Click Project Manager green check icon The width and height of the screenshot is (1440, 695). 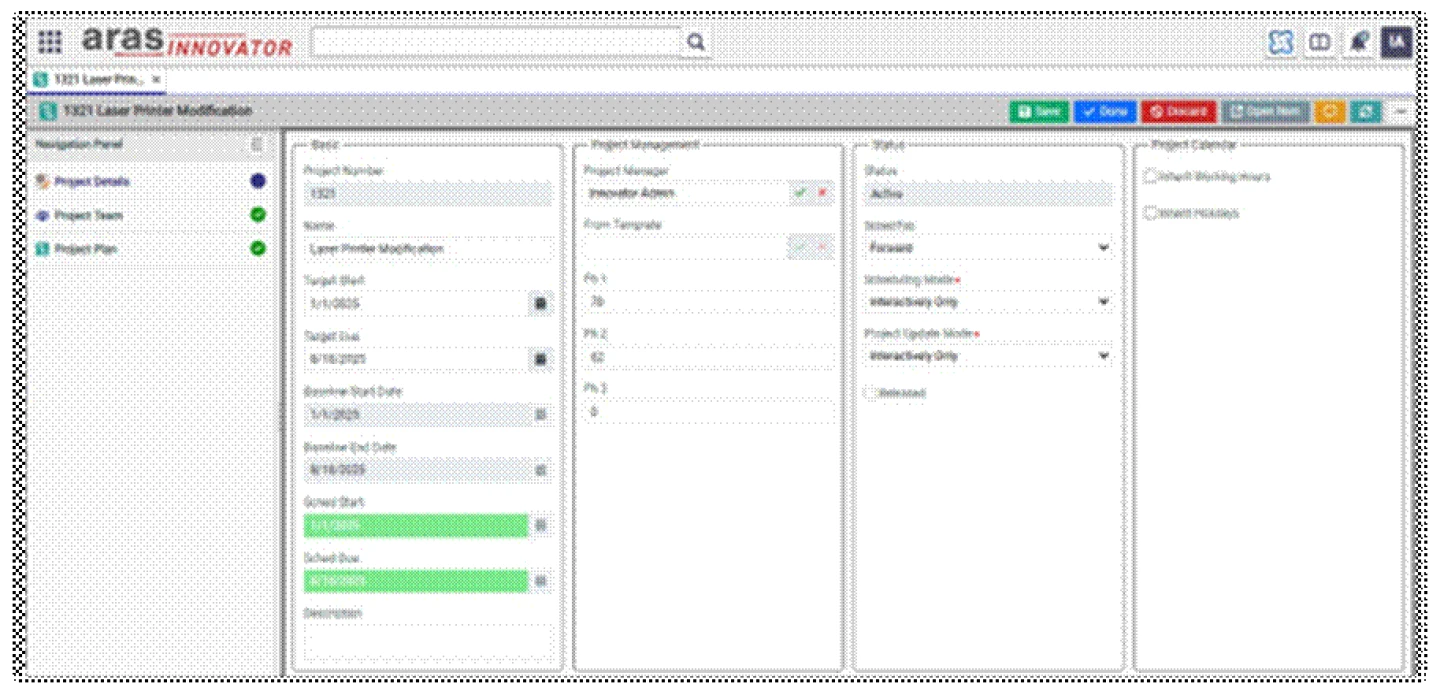[x=799, y=192]
